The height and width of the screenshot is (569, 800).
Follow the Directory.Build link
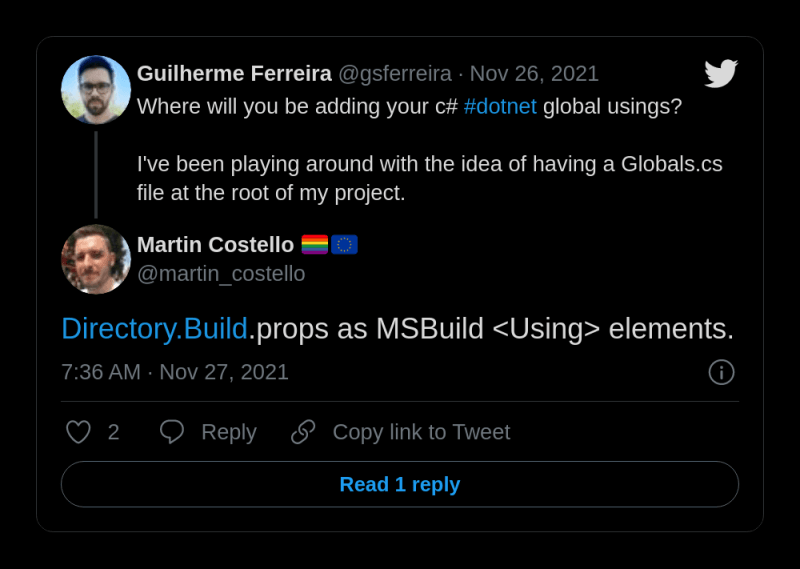(x=155, y=328)
